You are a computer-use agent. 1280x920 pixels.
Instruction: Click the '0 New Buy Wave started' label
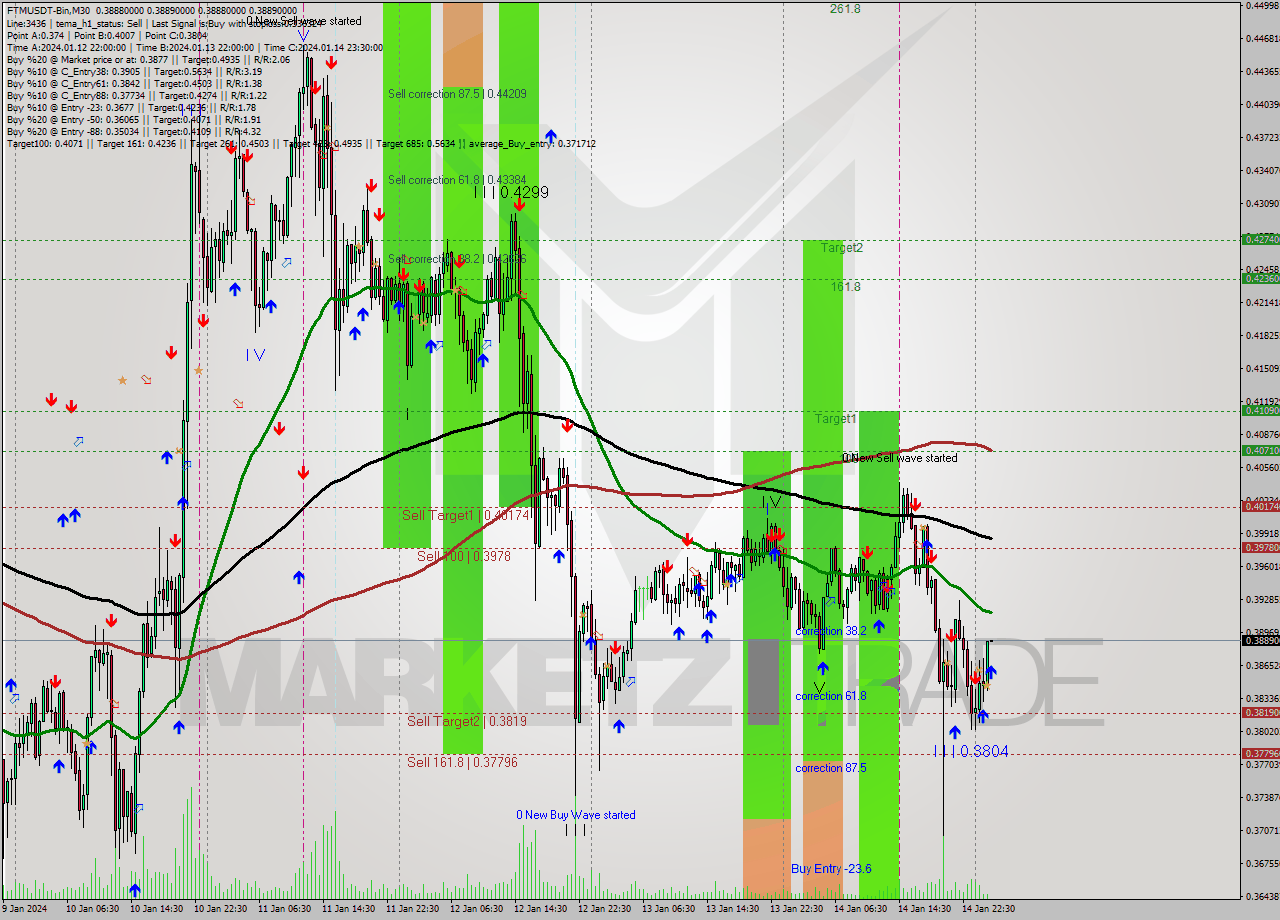tap(576, 815)
